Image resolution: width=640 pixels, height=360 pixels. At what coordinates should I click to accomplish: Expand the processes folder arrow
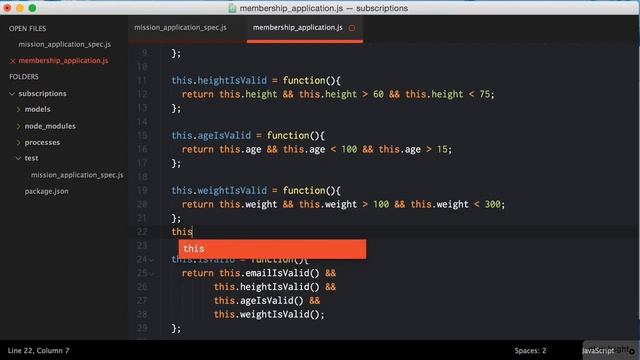click(x=18, y=142)
